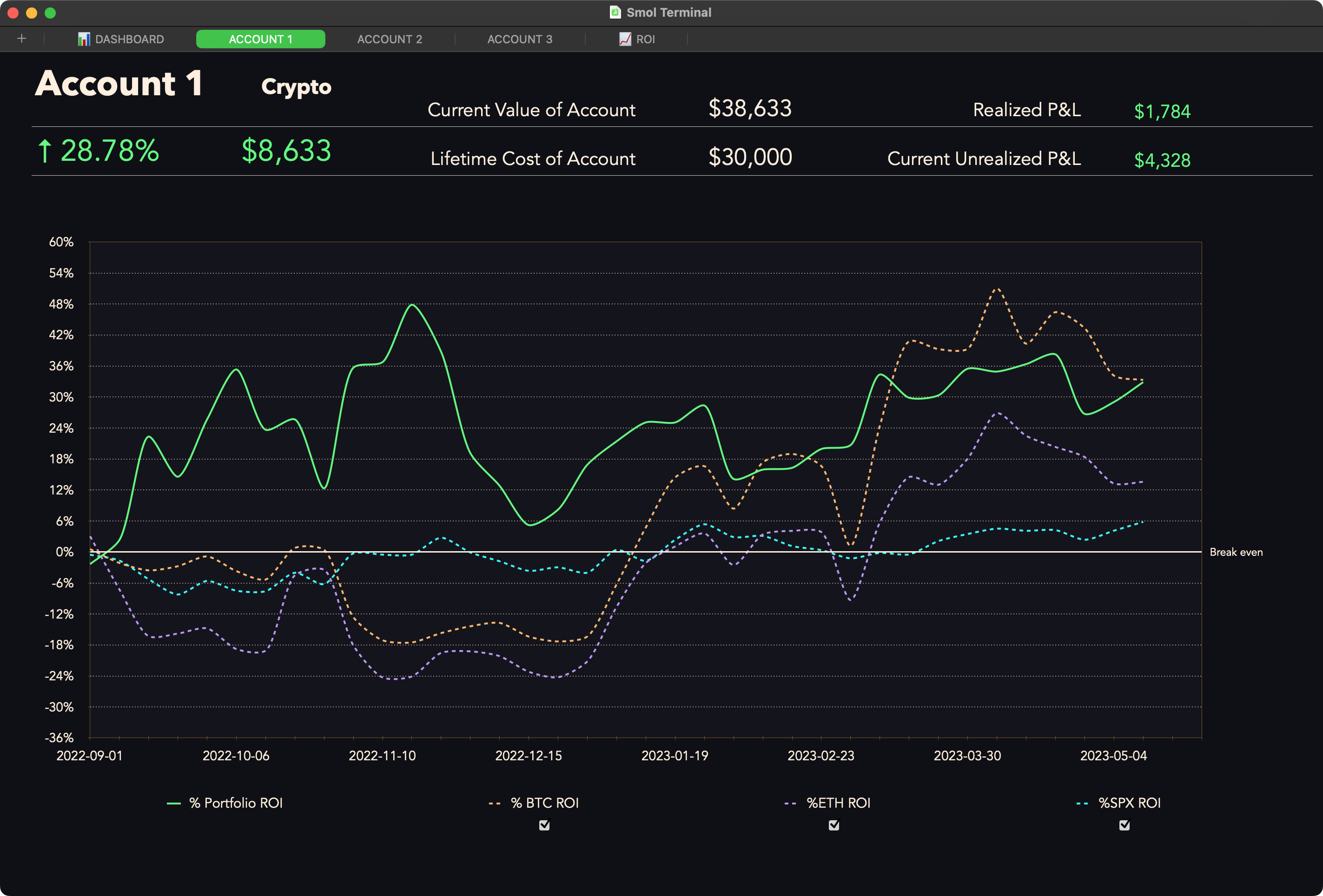Click the Smol Terminal document icon
The image size is (1323, 896).
(615, 13)
